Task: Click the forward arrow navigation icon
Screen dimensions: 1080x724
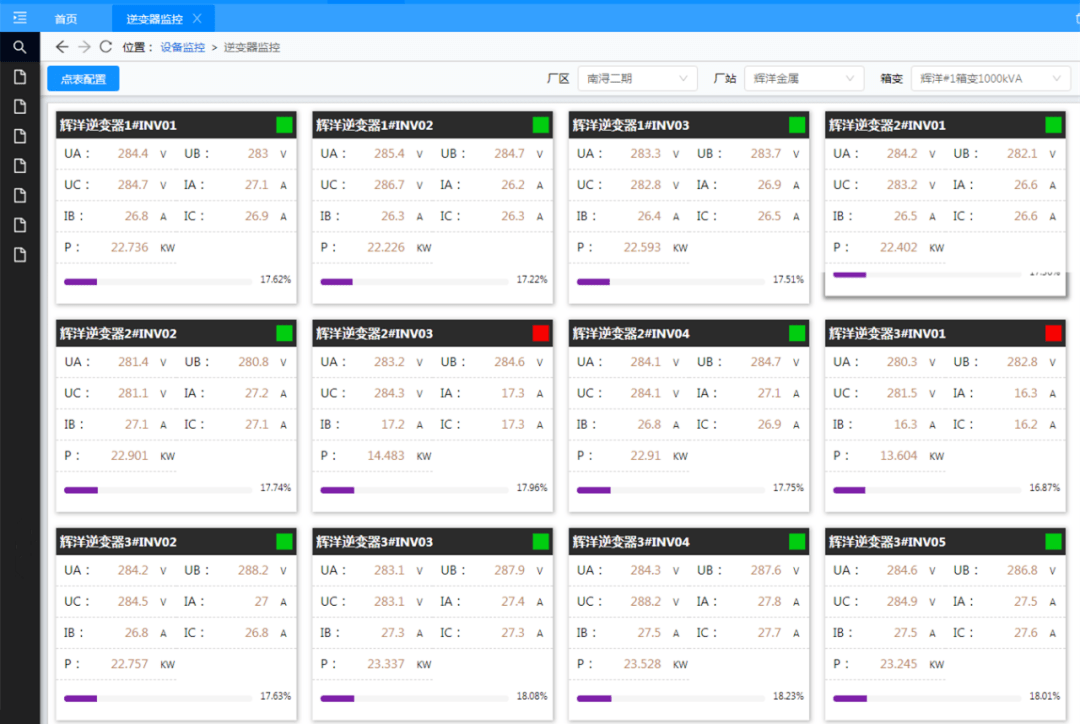Action: pyautogui.click(x=84, y=47)
